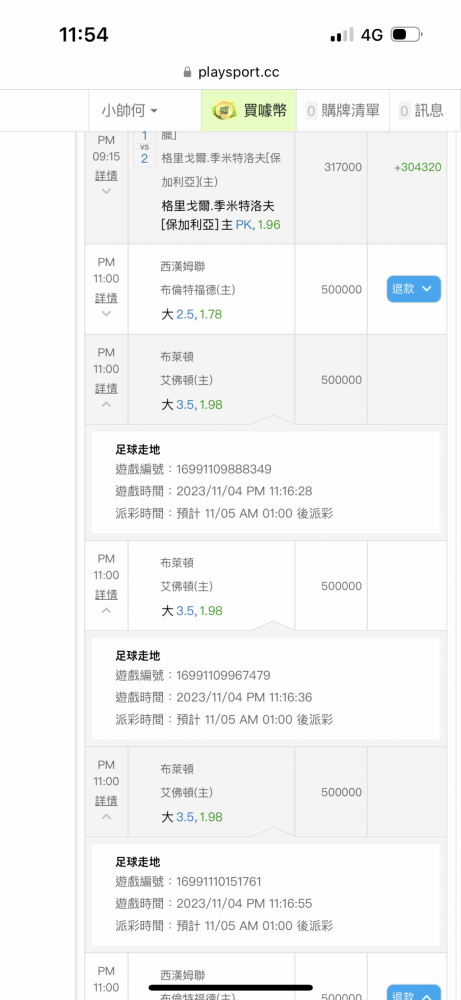Open the 訊息 messages tab
Viewport: 461px width, 1000px height.
click(x=421, y=110)
